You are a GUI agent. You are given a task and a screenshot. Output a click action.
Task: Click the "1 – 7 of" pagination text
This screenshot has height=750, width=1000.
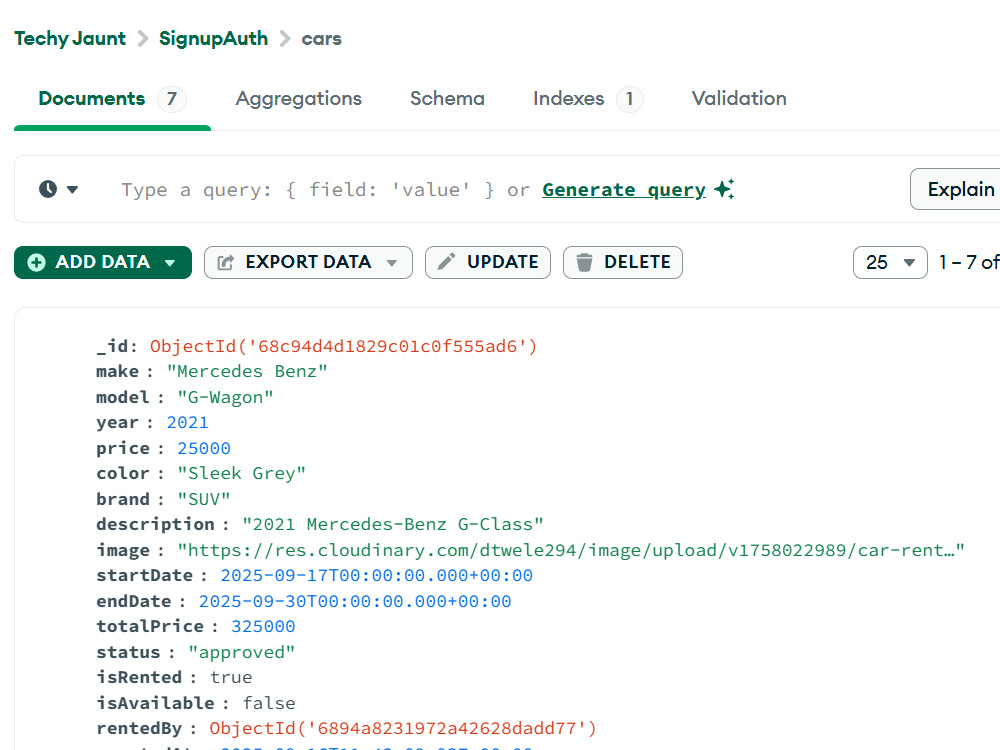(x=969, y=262)
